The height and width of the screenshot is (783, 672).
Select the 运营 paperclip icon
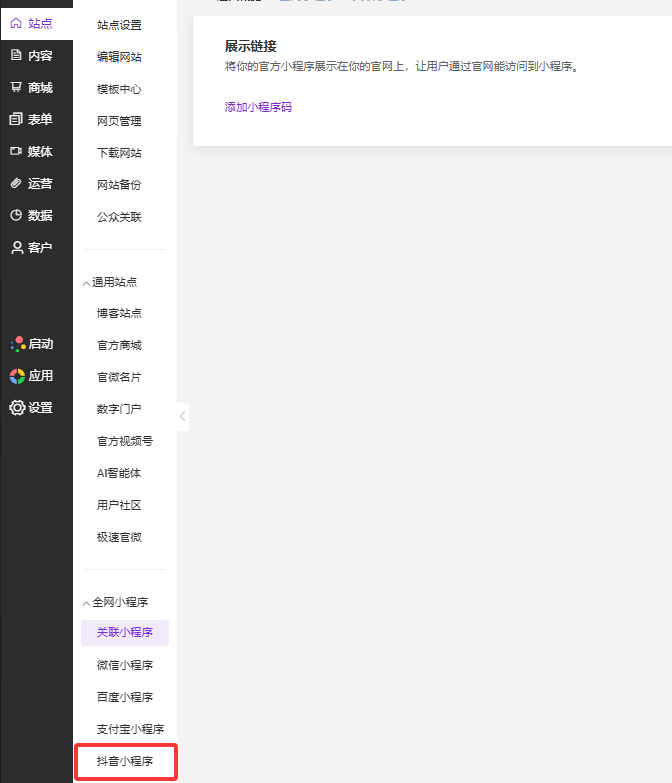(16, 183)
